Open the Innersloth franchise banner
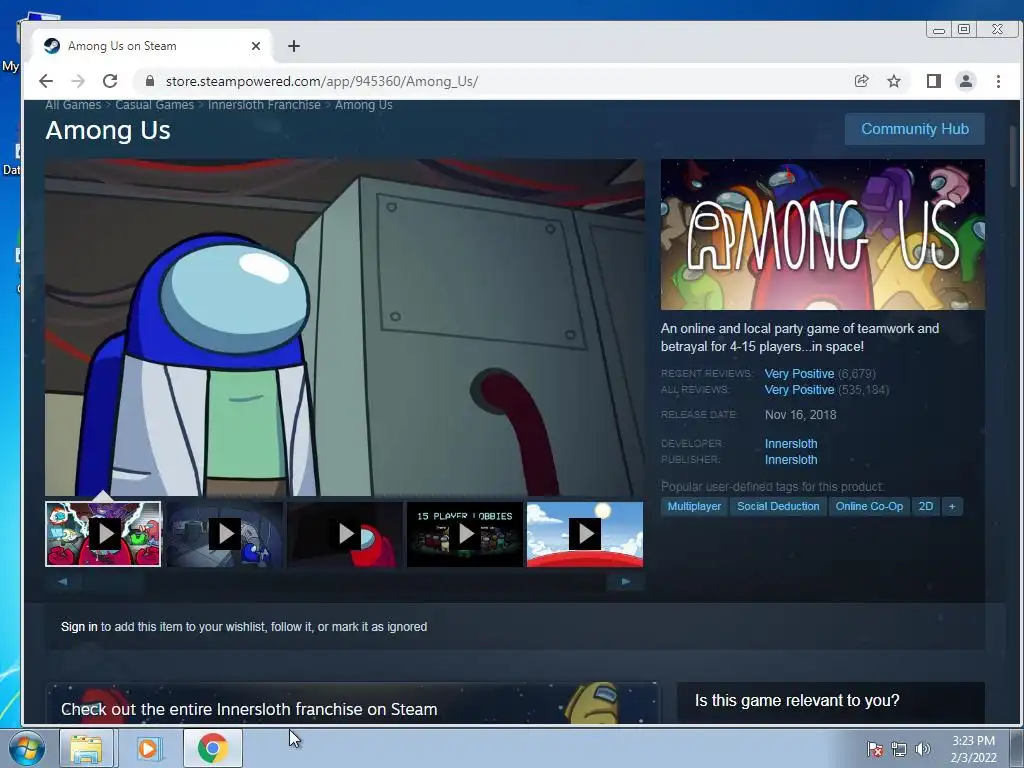Viewport: 1024px width, 768px height. [351, 703]
